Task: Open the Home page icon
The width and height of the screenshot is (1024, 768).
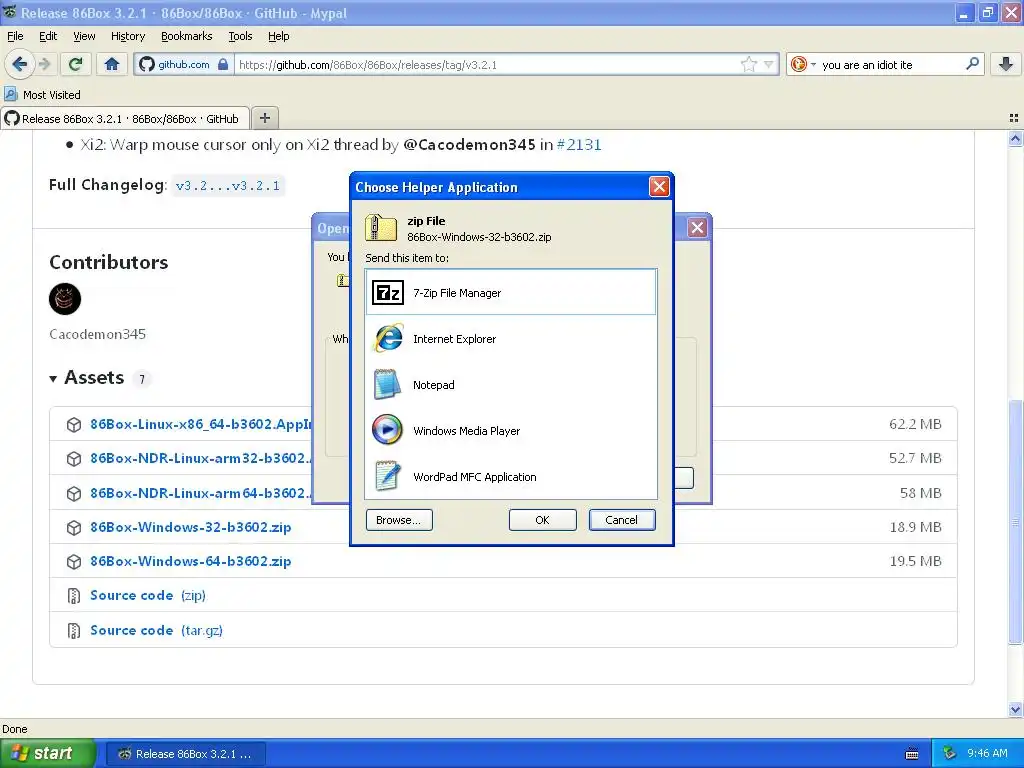Action: point(112,64)
